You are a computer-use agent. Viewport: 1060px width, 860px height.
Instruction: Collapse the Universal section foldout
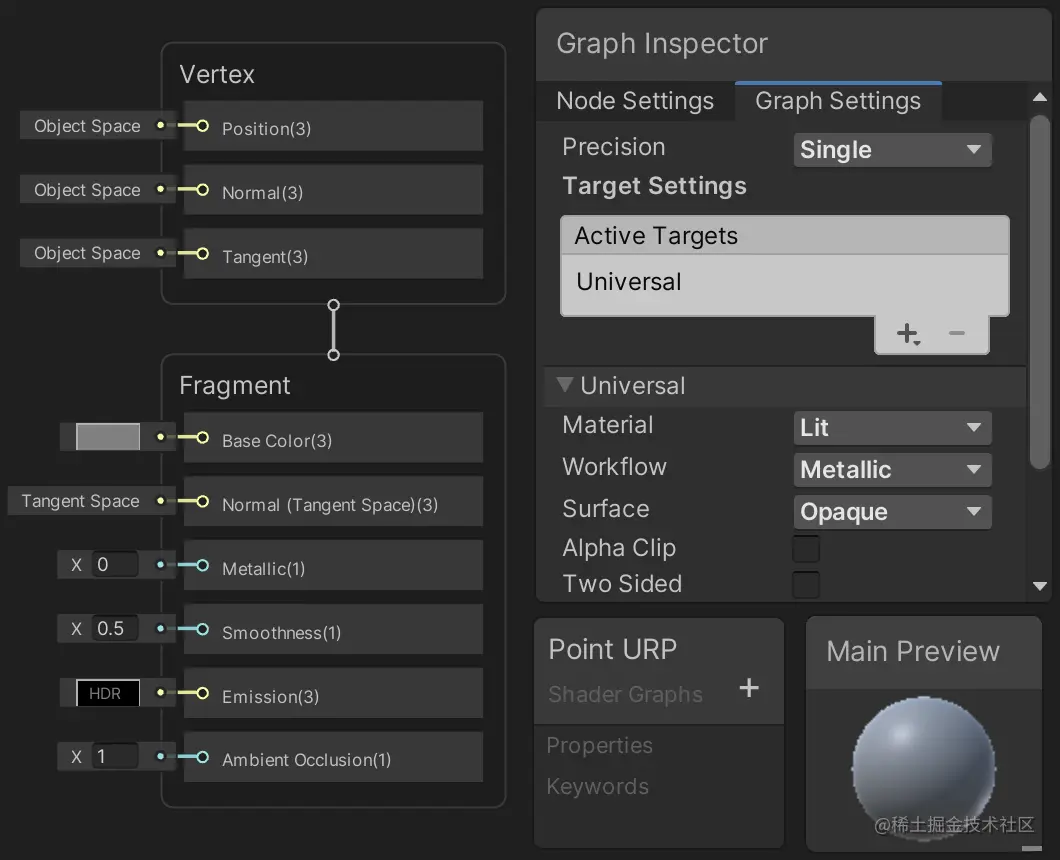click(566, 385)
